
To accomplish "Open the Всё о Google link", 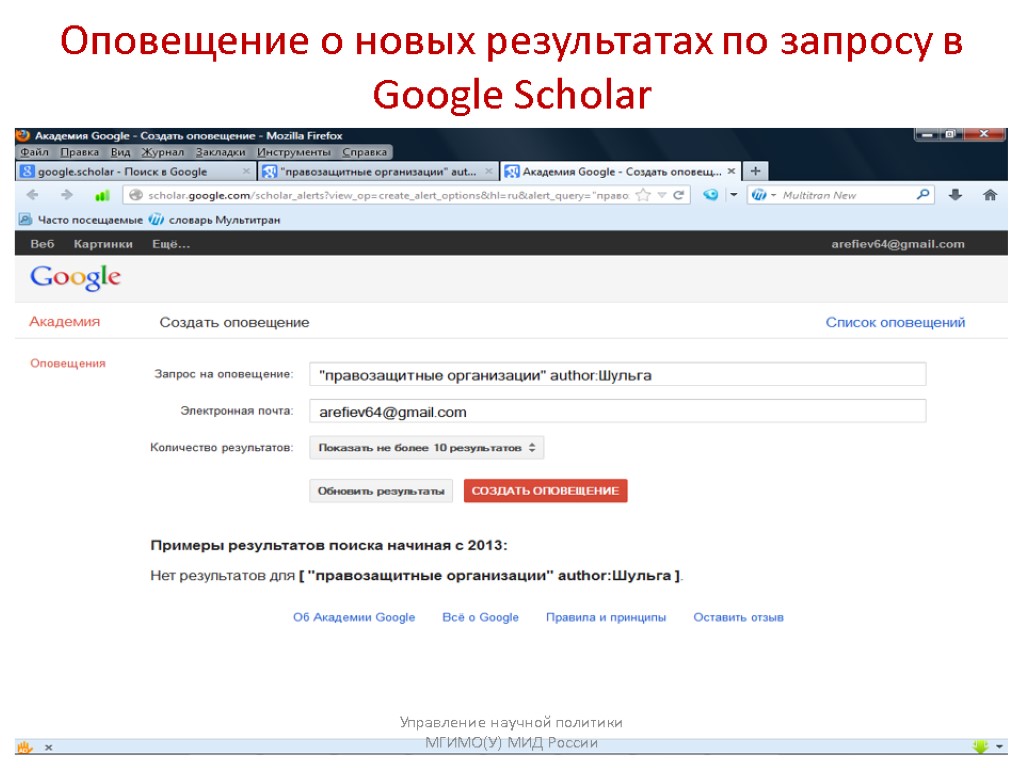I will [481, 617].
